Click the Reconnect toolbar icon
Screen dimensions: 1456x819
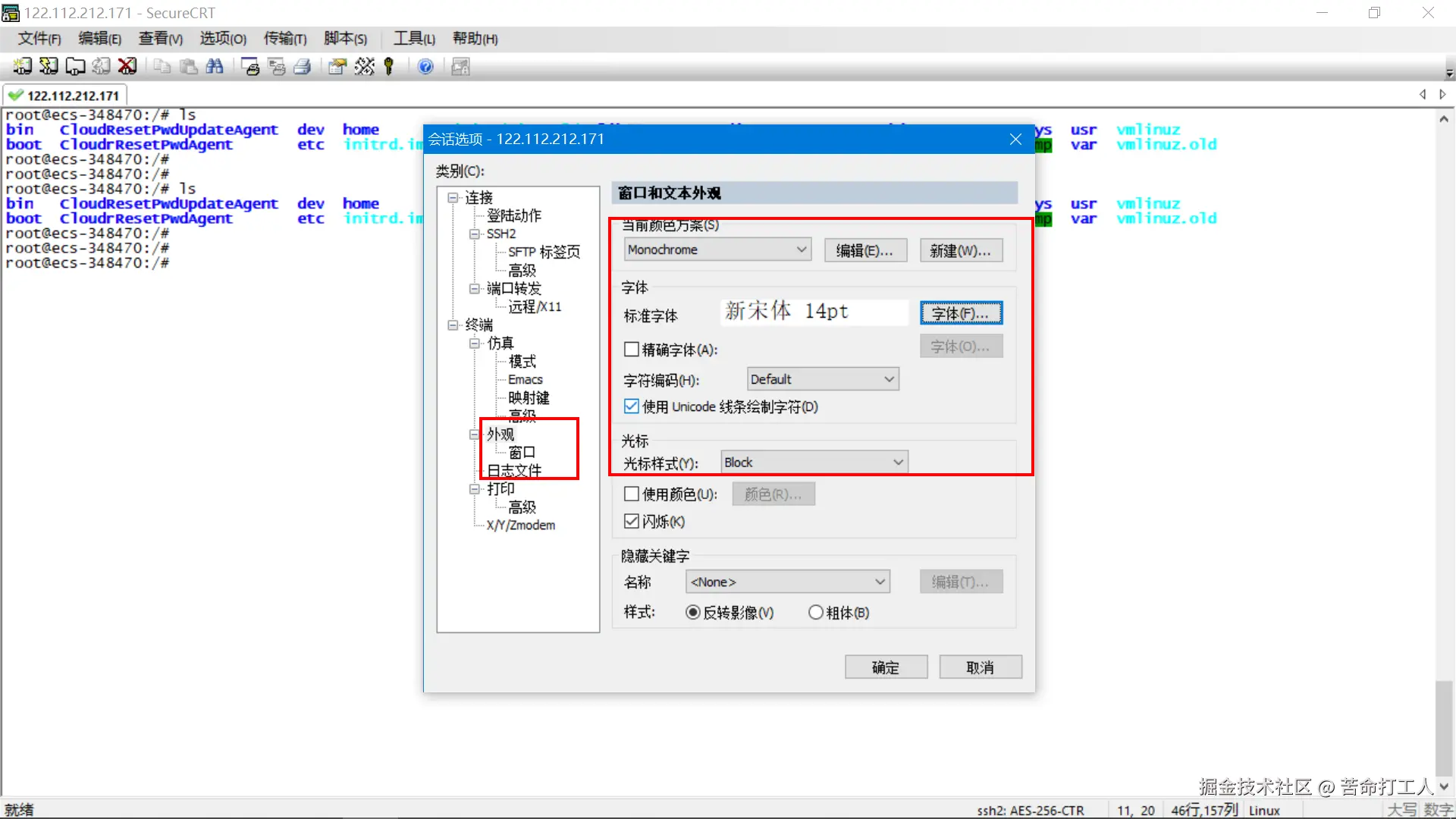(x=102, y=67)
